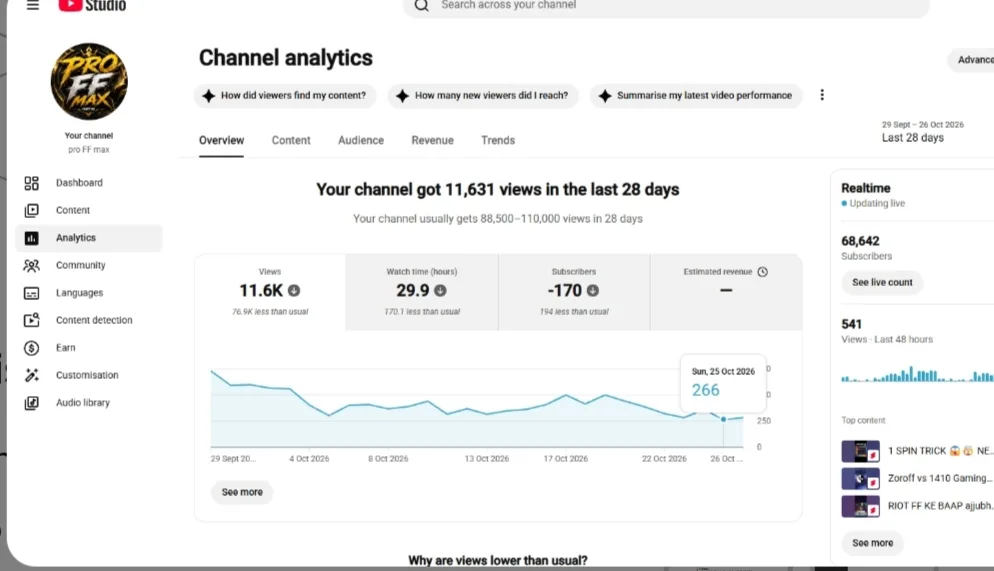The image size is (994, 571).
Task: Switch to the Trends tab
Action: (498, 141)
